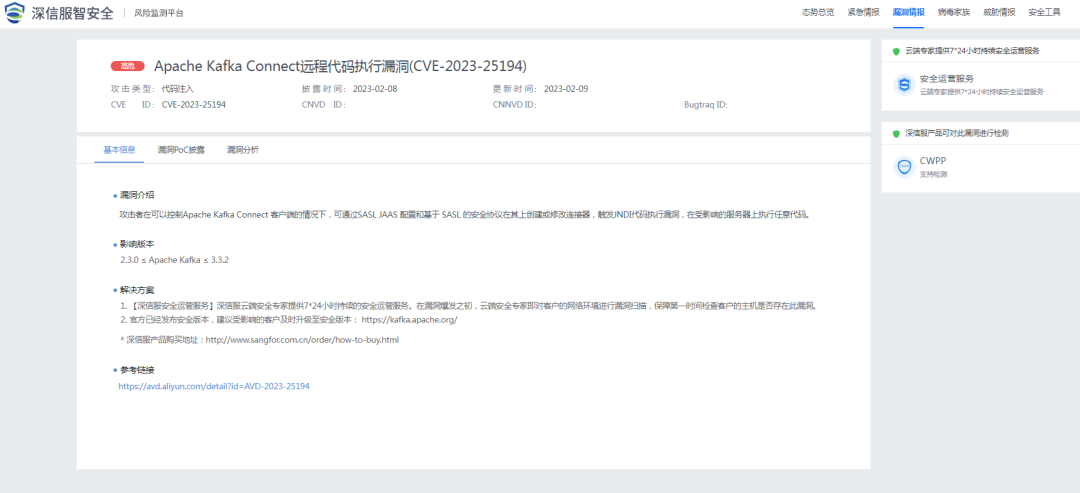
Task: Open the 病毒家族 nav item
Action: click(953, 12)
